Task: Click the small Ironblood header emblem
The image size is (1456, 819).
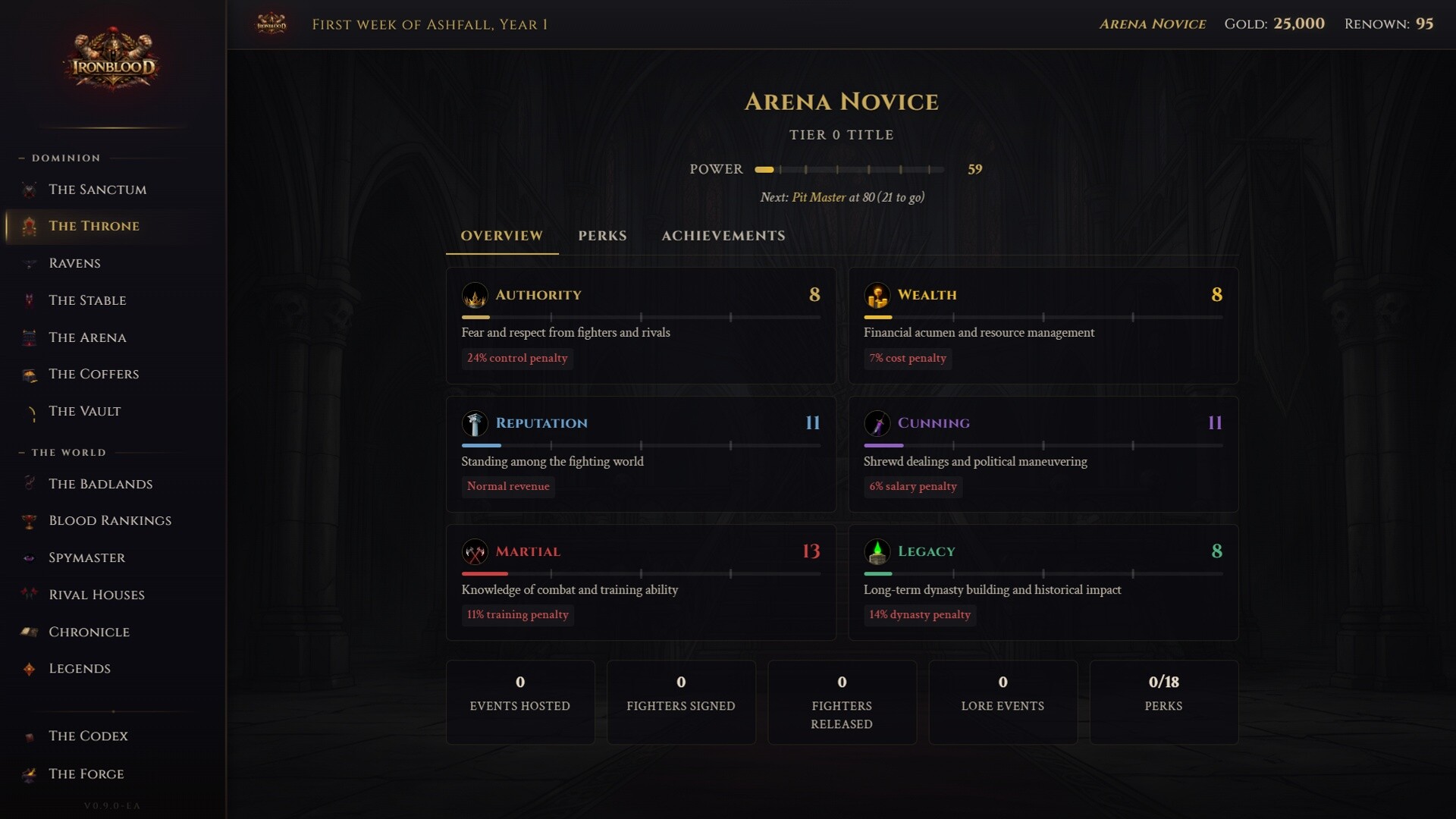Action: click(271, 24)
